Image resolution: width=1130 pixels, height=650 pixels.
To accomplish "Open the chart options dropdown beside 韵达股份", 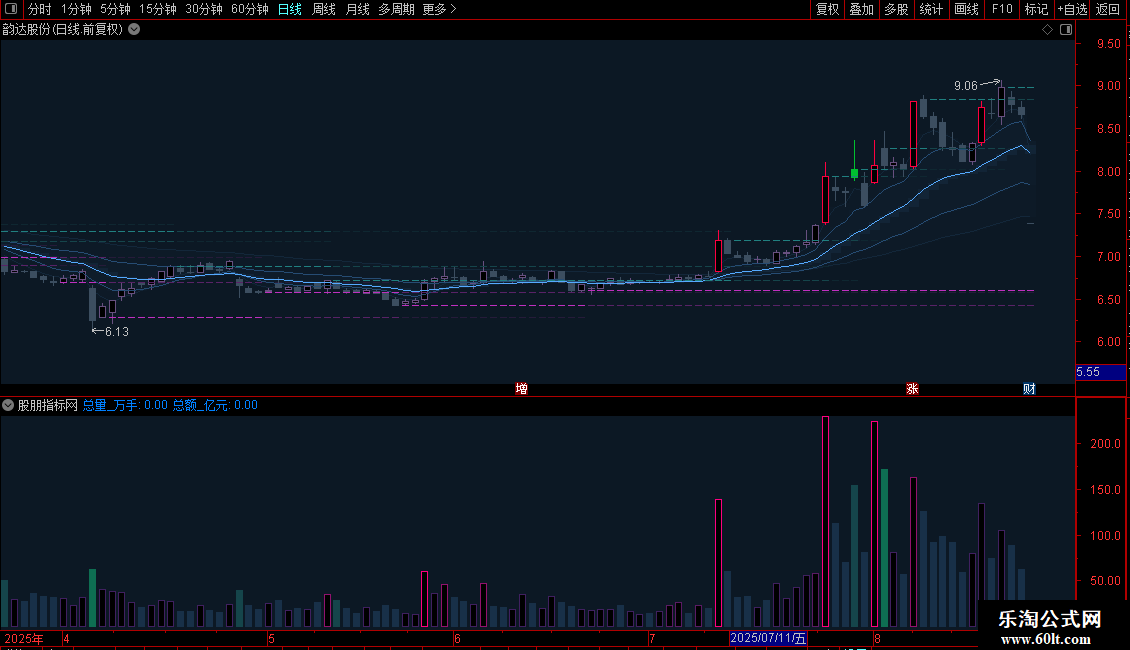I will (x=134, y=30).
